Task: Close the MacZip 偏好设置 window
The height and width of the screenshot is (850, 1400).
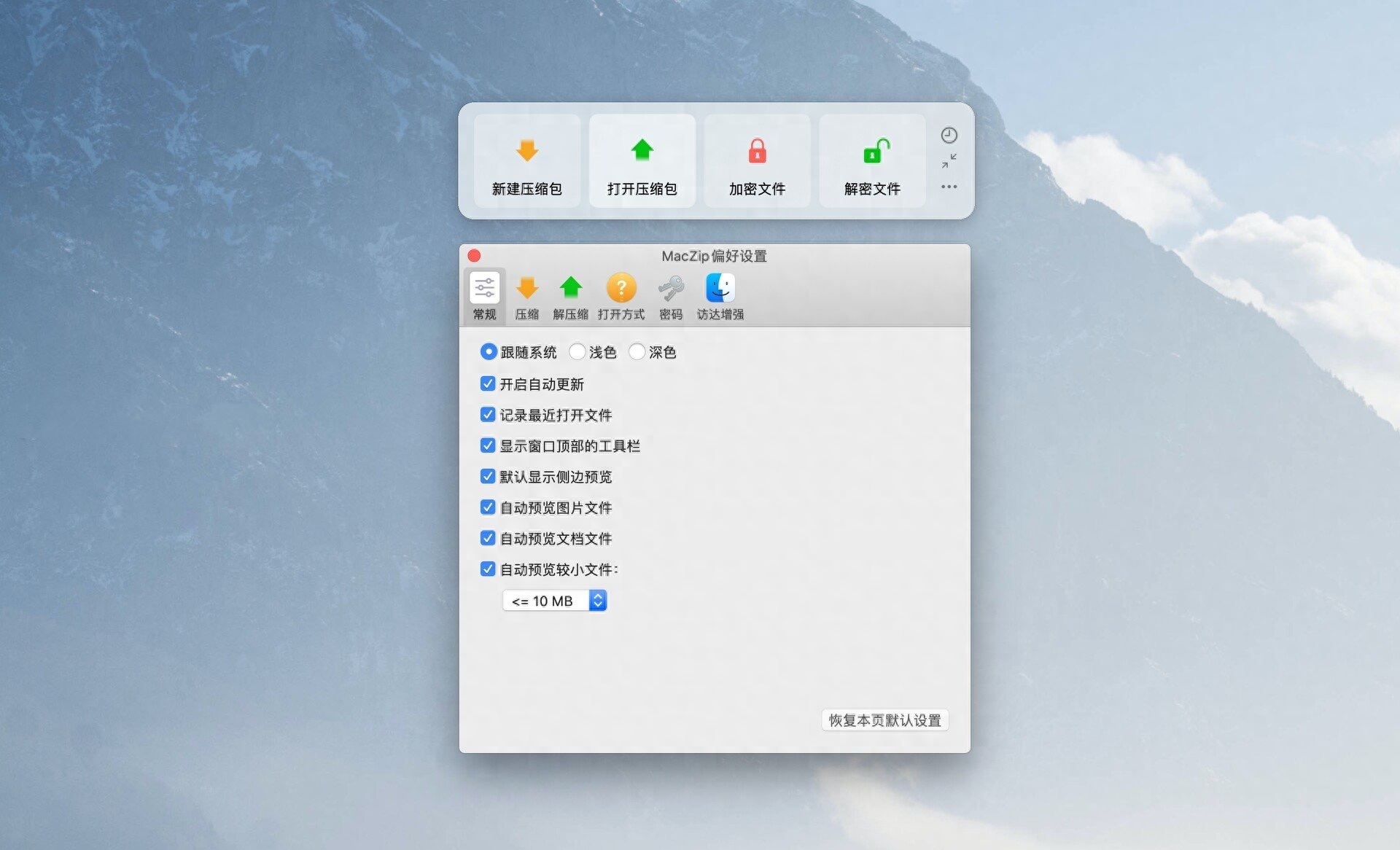Action: tap(474, 255)
